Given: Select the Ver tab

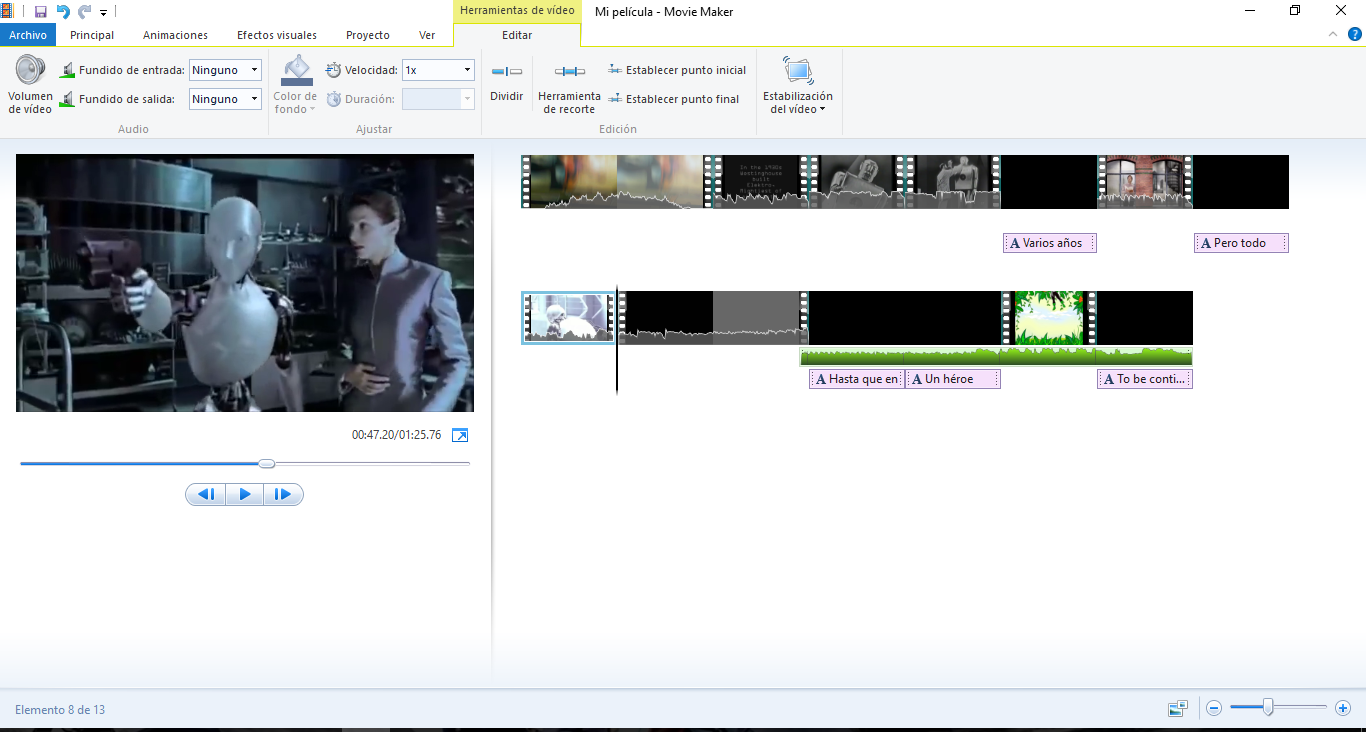Looking at the screenshot, I should (427, 35).
